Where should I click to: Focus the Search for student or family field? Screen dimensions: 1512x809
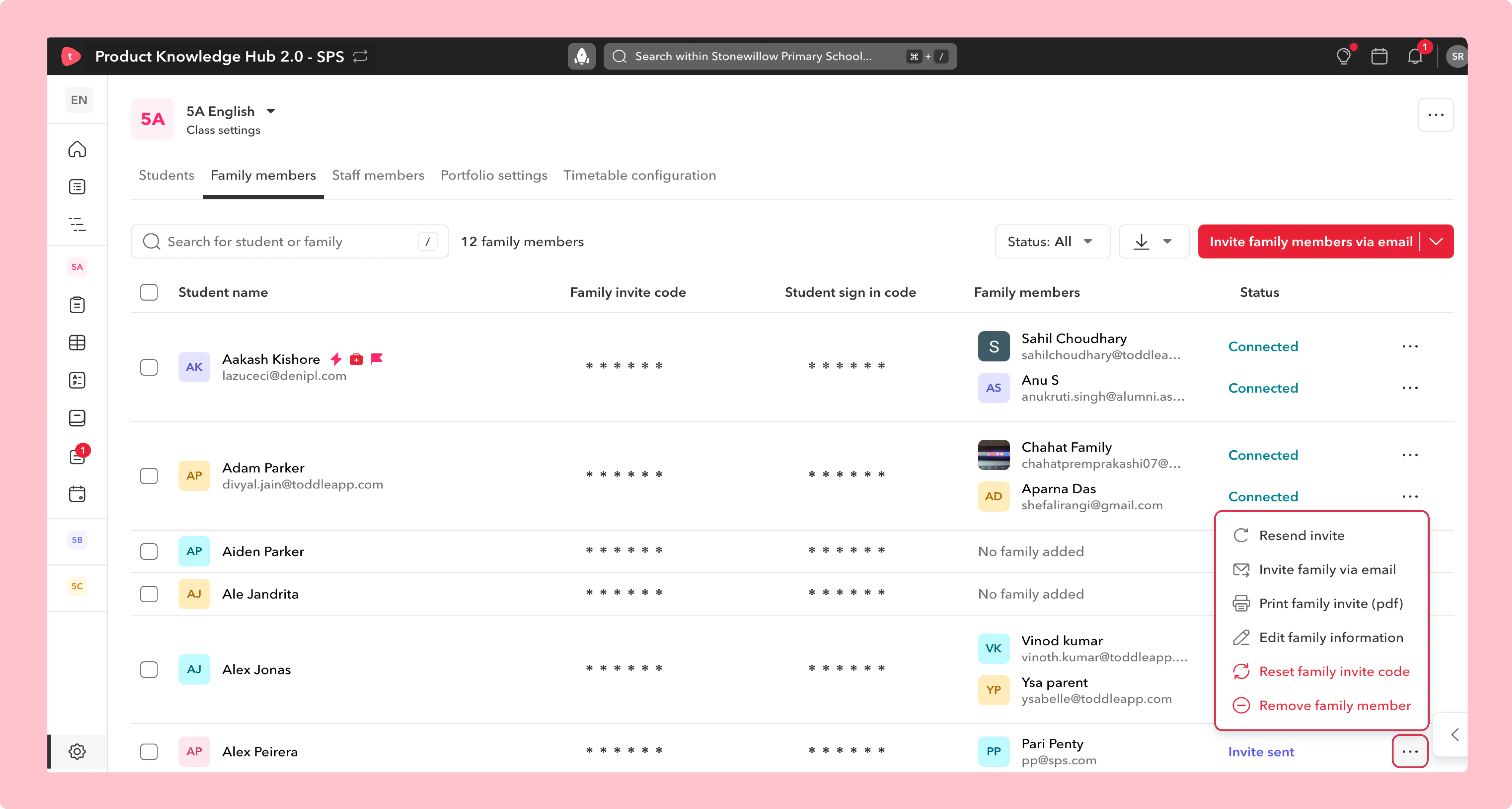click(289, 241)
